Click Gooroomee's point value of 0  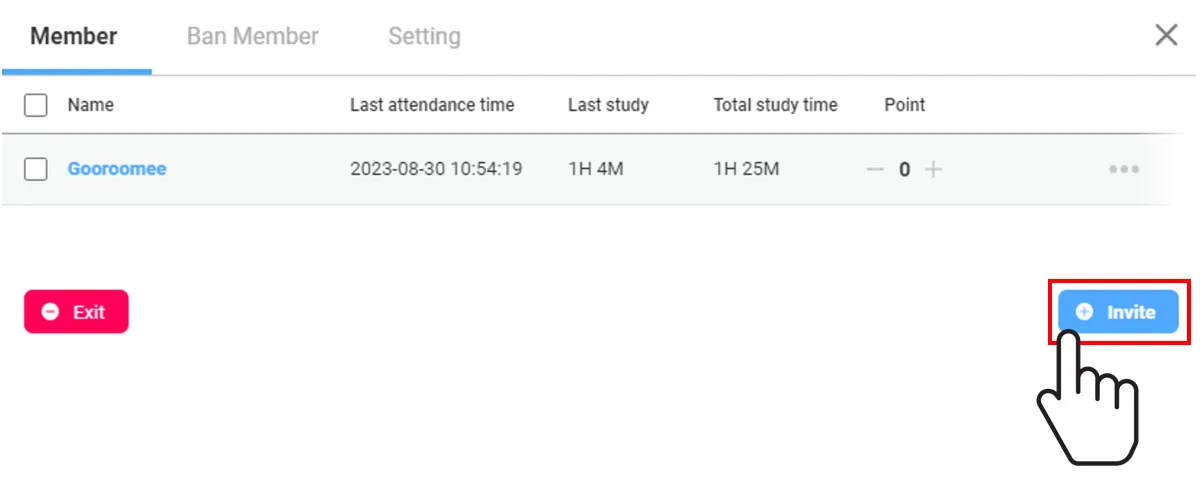[904, 170]
